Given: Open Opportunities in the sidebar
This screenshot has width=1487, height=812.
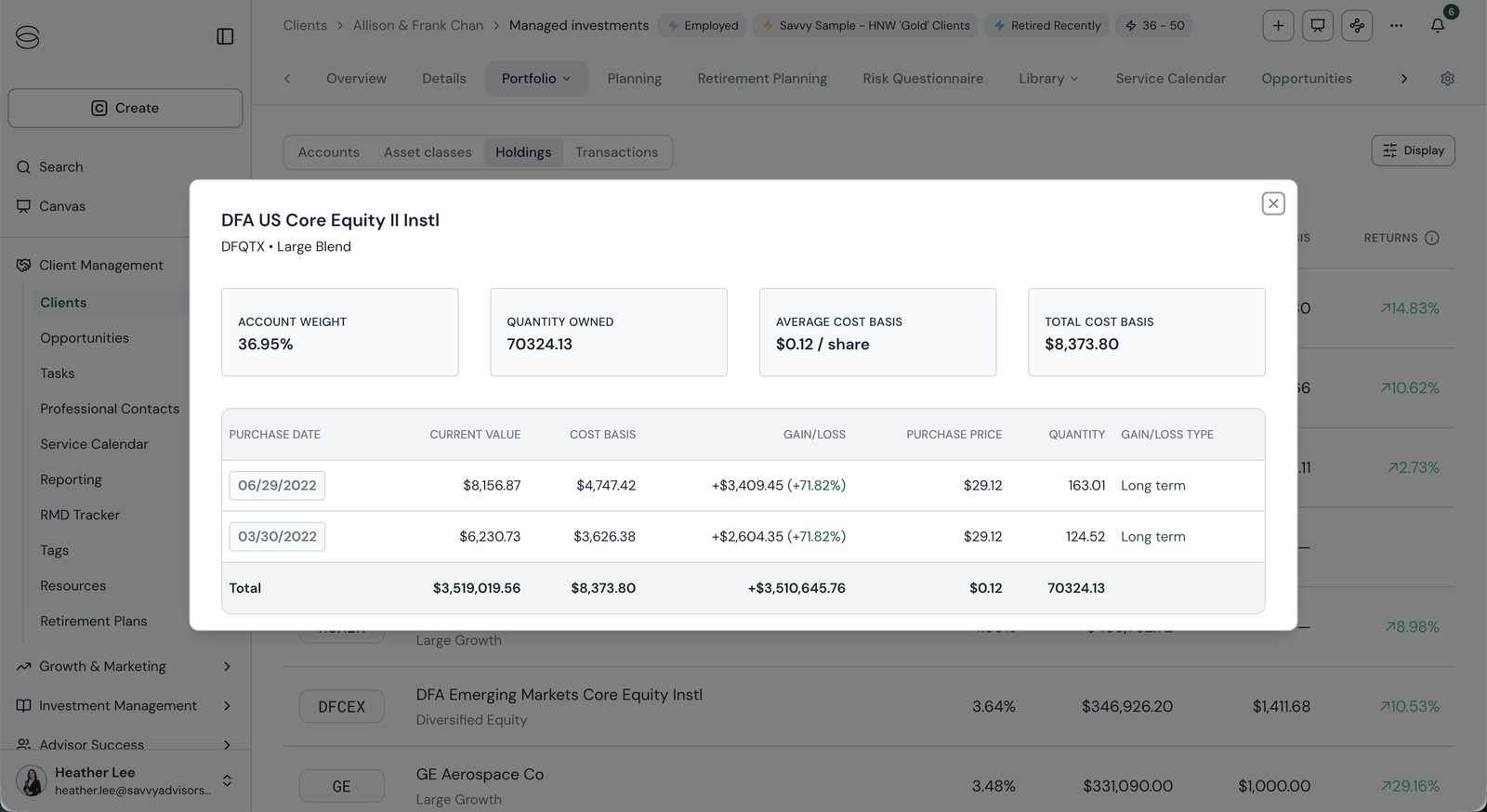Looking at the screenshot, I should (85, 338).
